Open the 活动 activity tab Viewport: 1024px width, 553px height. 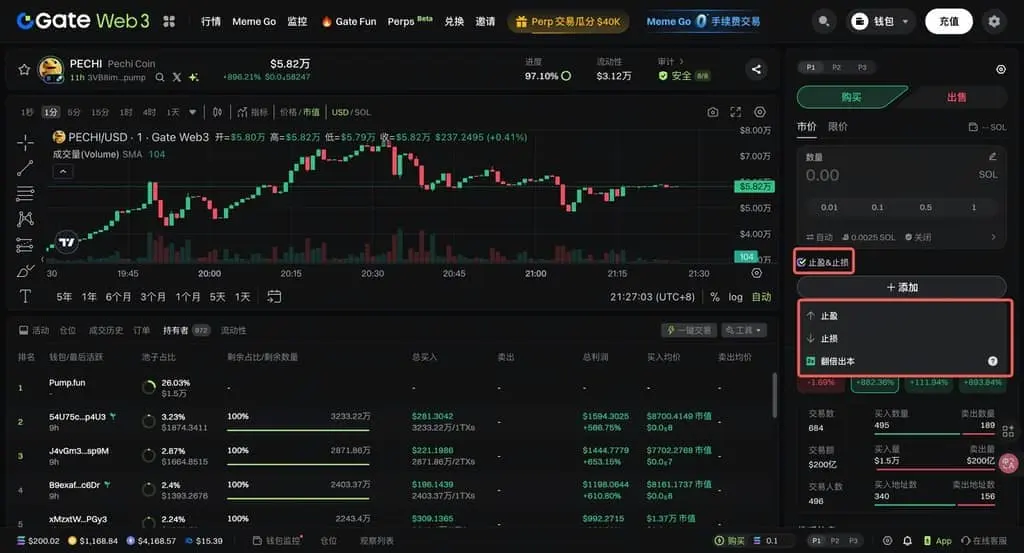[x=34, y=330]
